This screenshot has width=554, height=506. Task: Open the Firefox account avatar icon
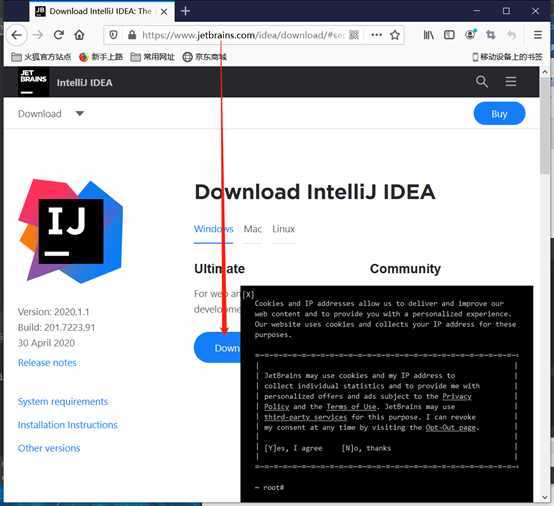click(x=470, y=35)
